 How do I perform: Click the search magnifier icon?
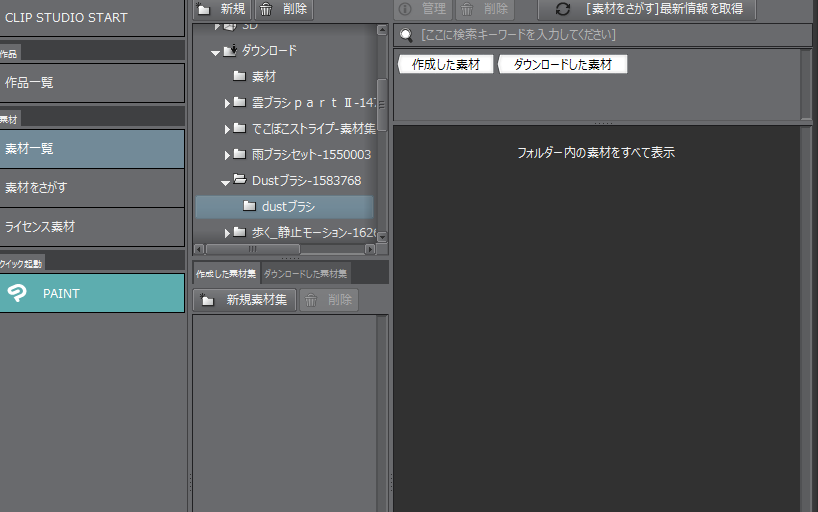(x=406, y=35)
